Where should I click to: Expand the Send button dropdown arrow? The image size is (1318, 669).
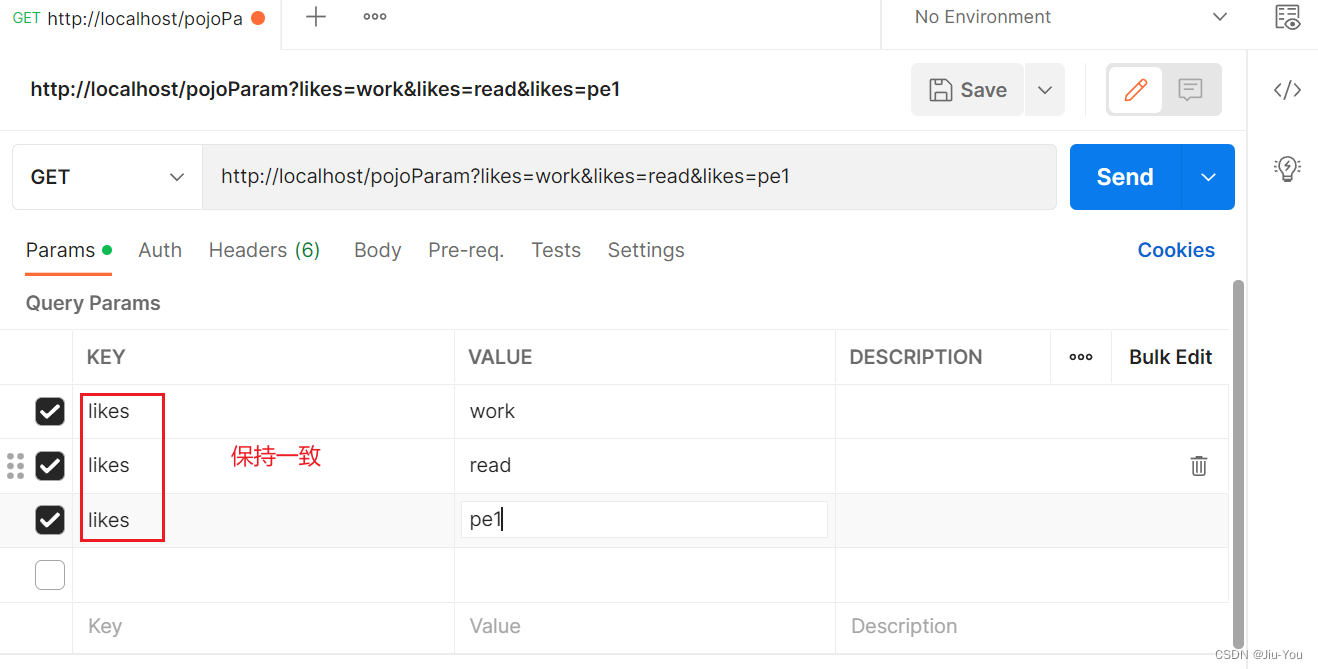[1208, 177]
